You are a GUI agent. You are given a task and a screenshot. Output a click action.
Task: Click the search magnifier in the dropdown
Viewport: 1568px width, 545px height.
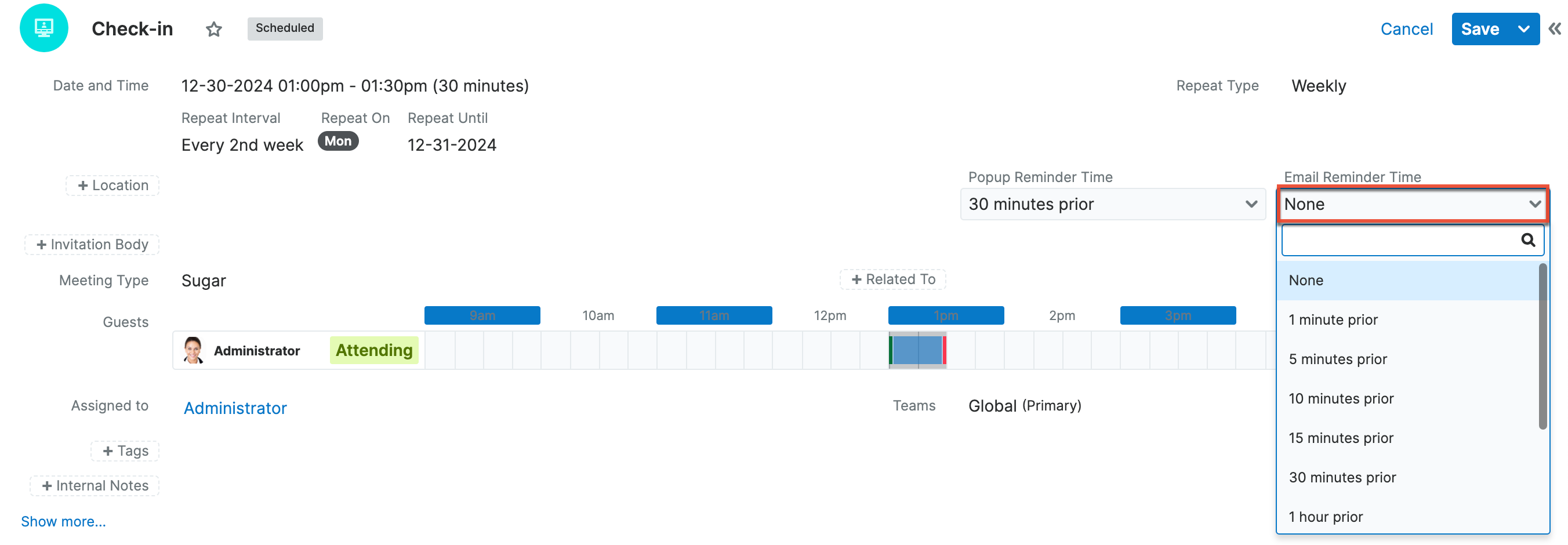[x=1527, y=240]
